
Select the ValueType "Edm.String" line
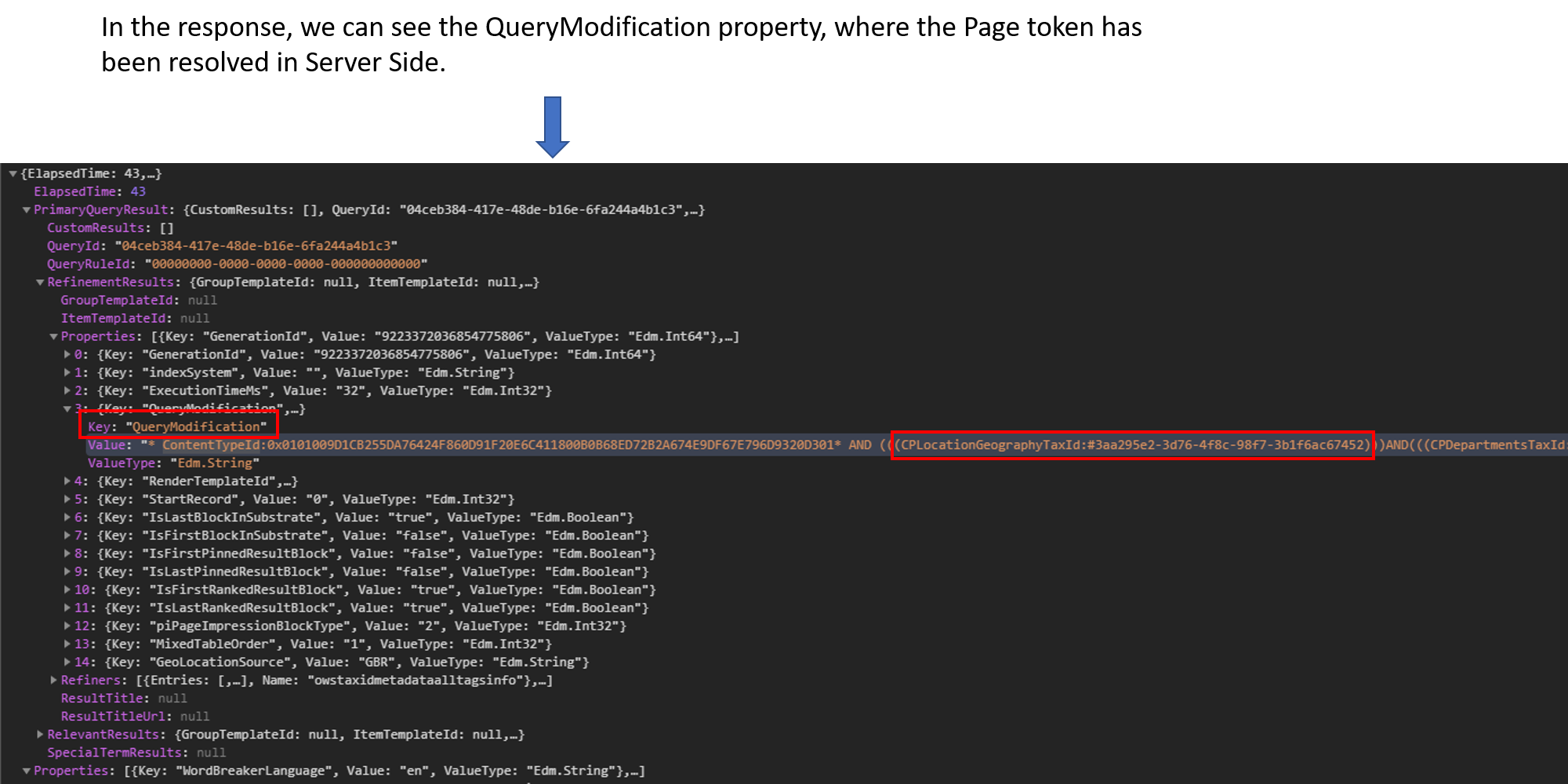(x=173, y=463)
